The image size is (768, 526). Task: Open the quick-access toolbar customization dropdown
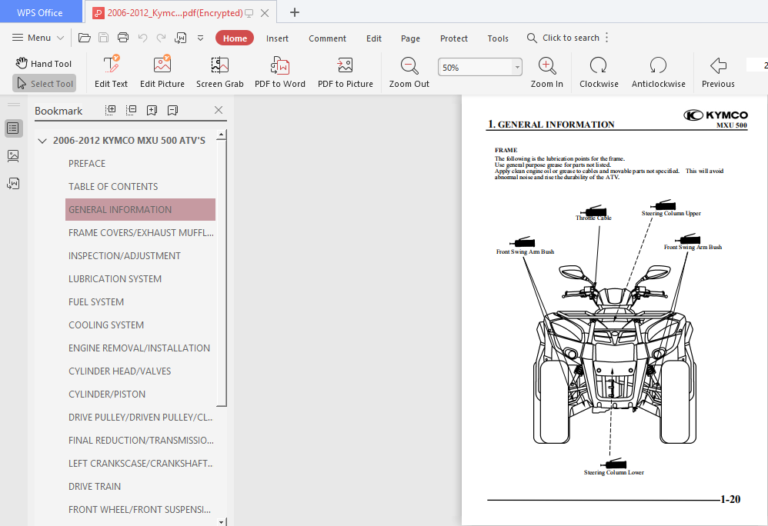coord(200,38)
